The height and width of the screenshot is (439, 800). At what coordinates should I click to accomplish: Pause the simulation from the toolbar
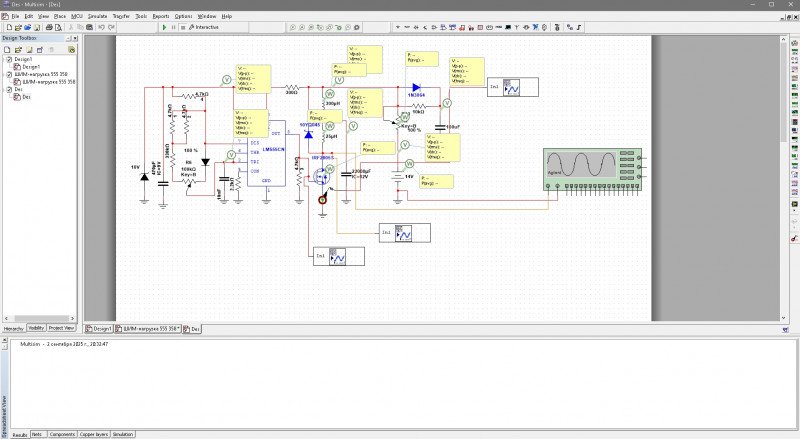click(x=173, y=28)
